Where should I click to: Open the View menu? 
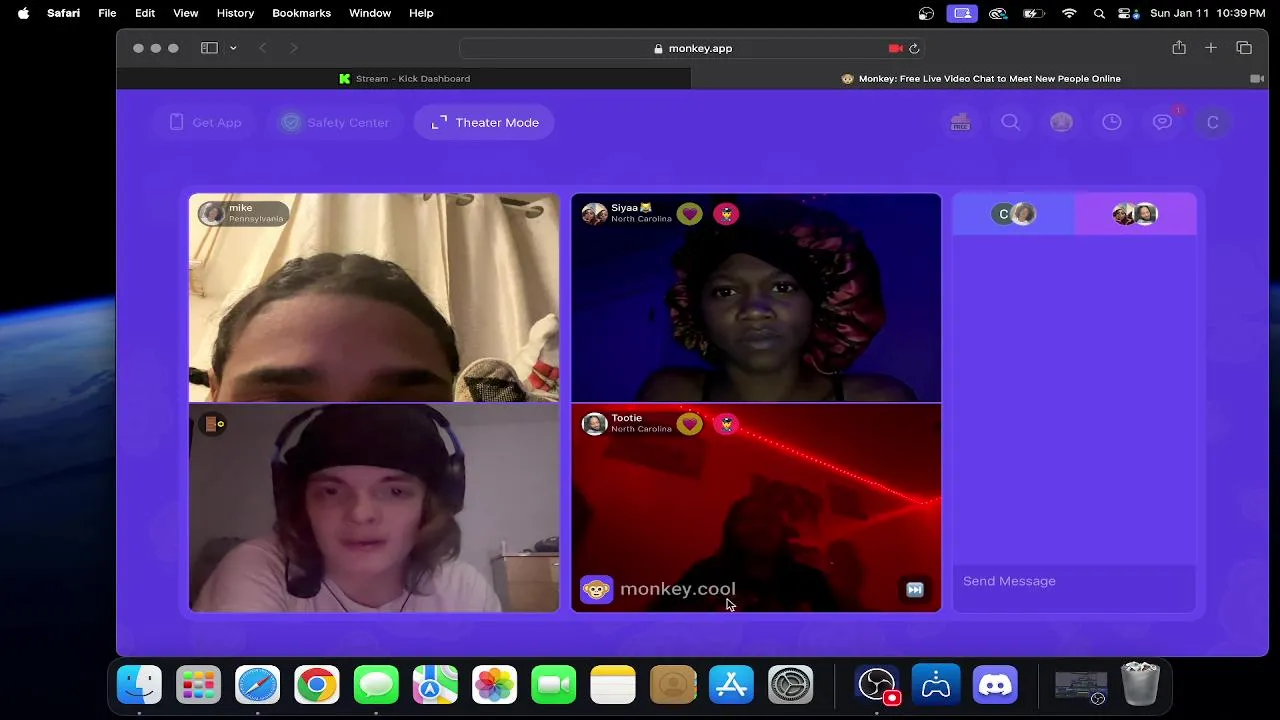tap(185, 13)
